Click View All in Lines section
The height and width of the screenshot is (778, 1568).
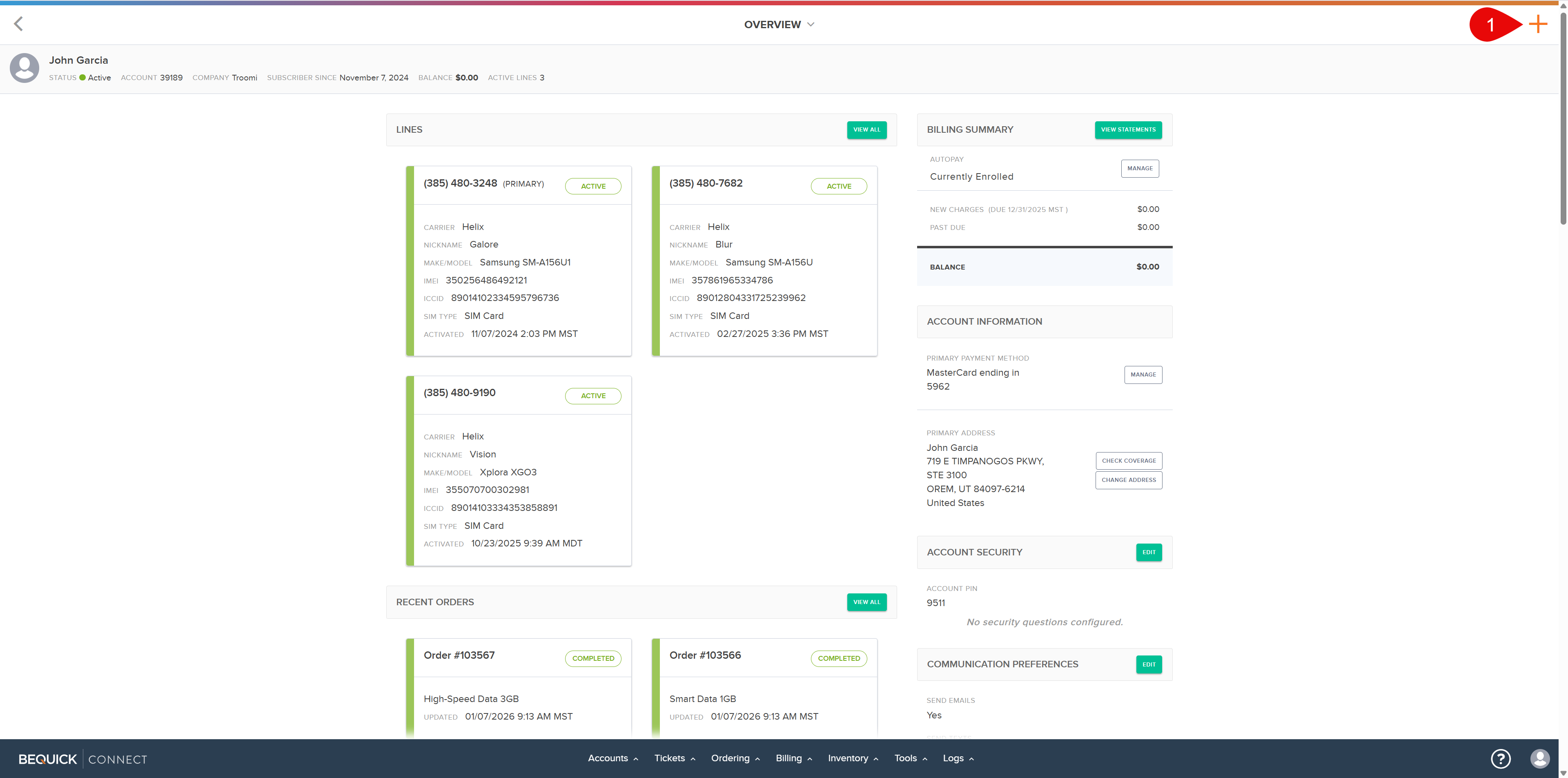pos(866,130)
